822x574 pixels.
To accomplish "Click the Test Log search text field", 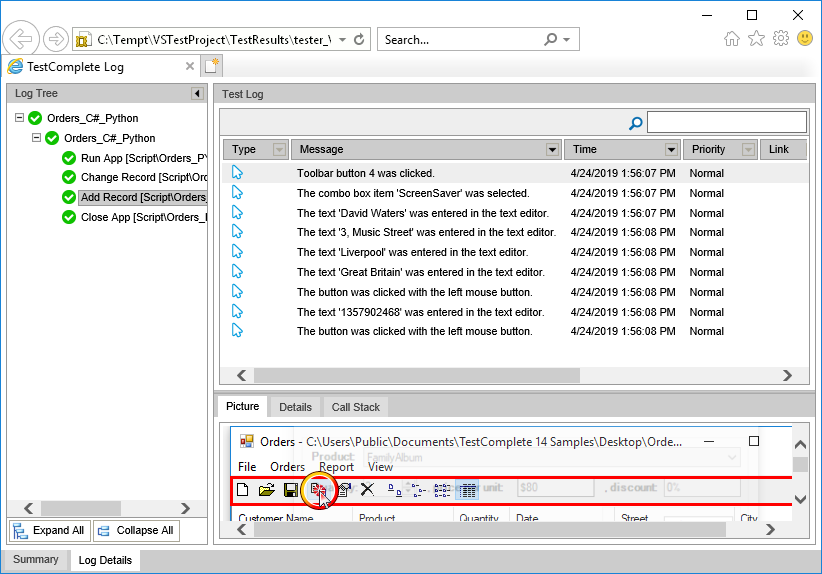I will pos(727,122).
